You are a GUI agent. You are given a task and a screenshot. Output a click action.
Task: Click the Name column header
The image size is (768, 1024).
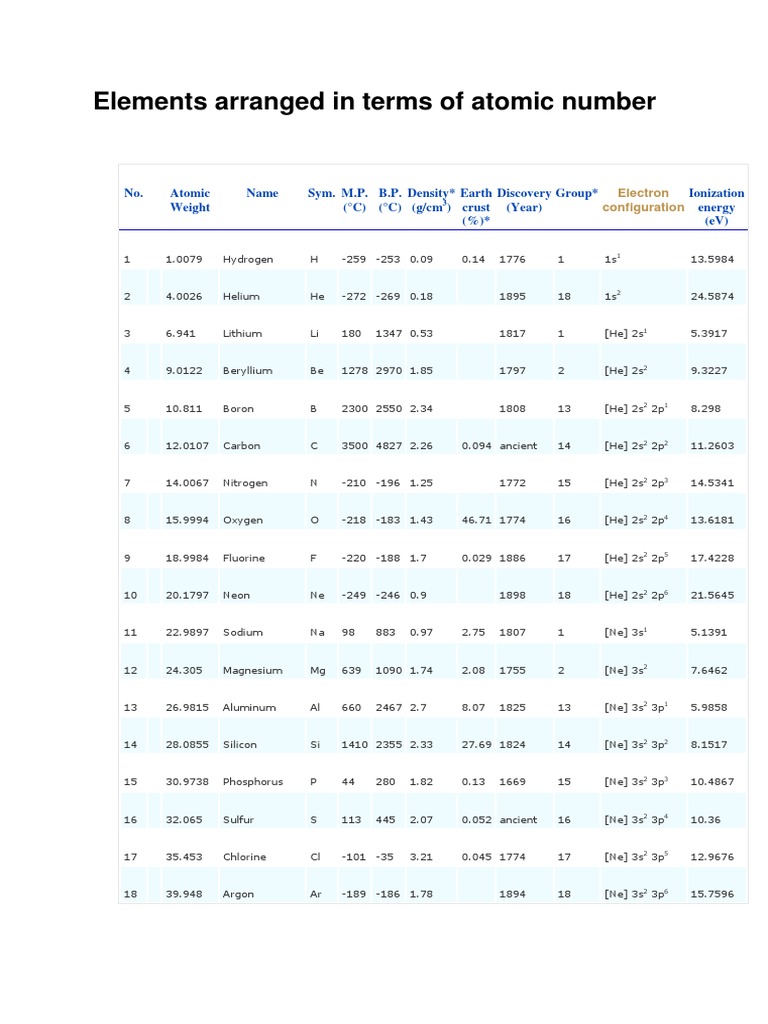262,193
